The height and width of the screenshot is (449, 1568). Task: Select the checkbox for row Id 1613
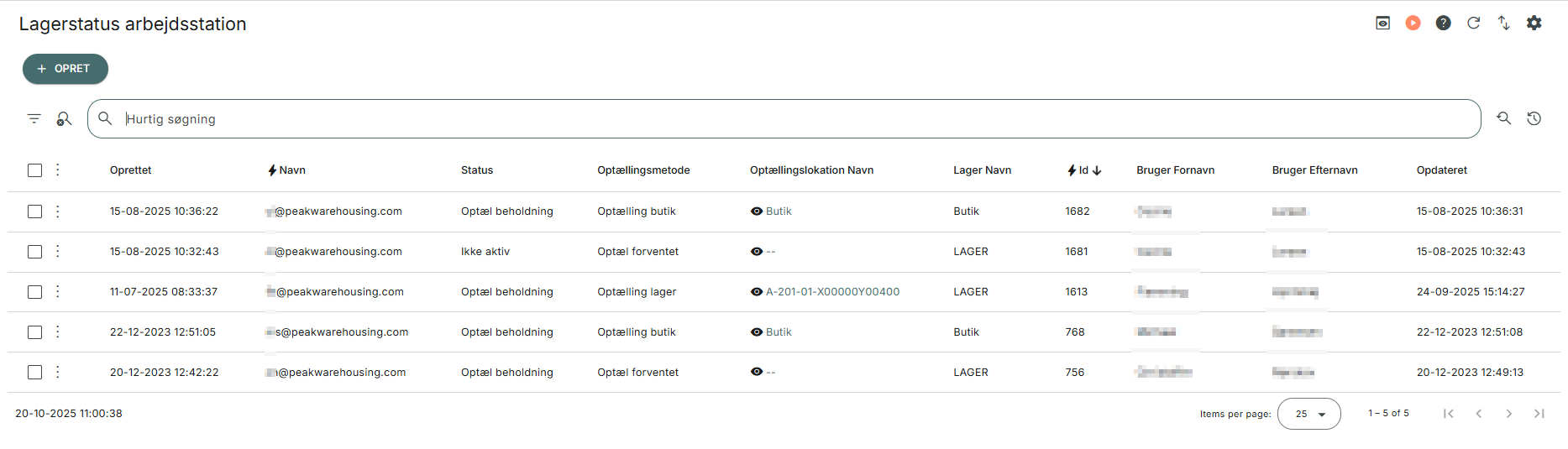pos(34,292)
